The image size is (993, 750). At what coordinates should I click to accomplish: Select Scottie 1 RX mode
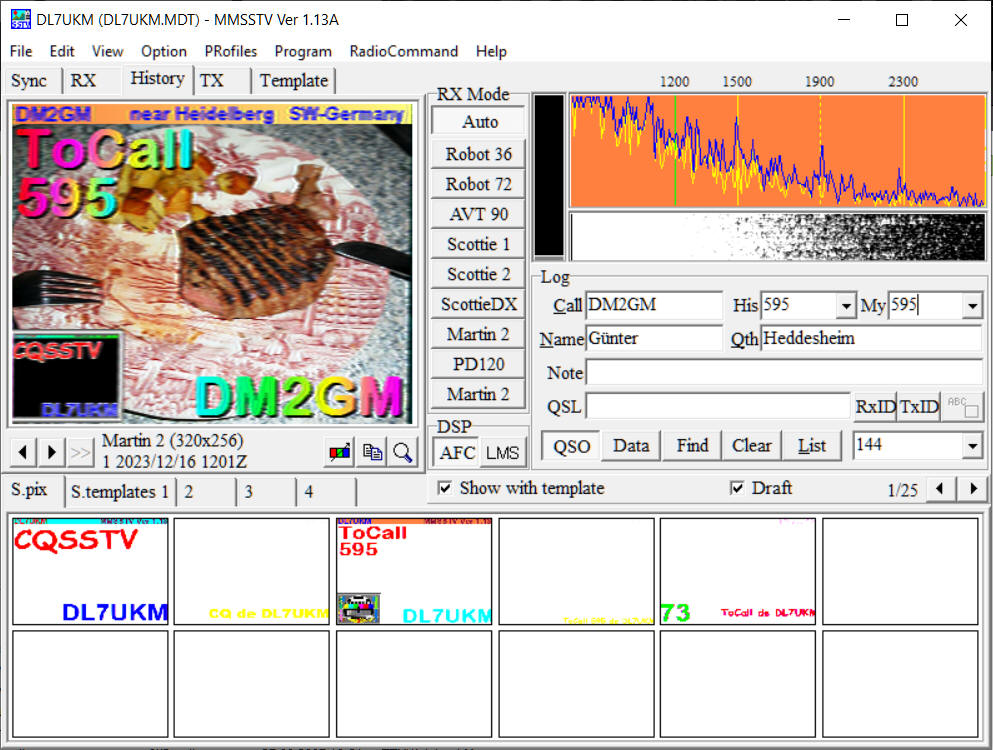point(478,244)
